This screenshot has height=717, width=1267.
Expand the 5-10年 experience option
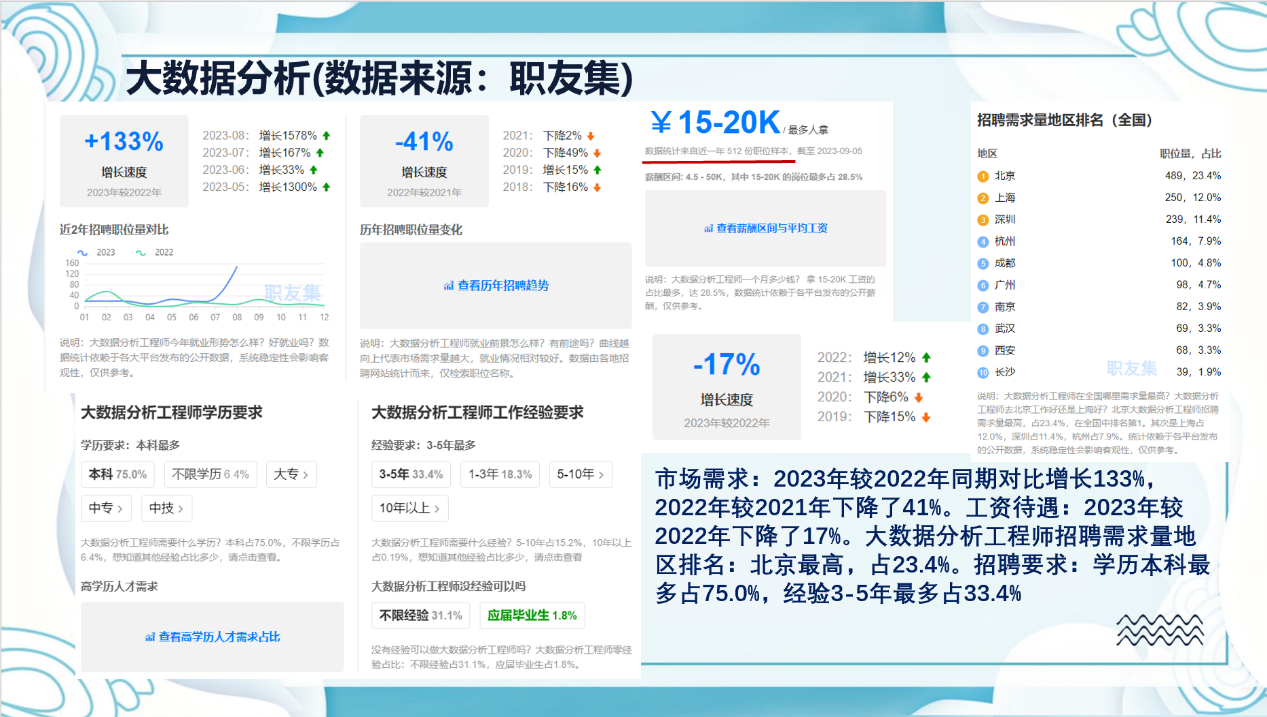click(581, 474)
